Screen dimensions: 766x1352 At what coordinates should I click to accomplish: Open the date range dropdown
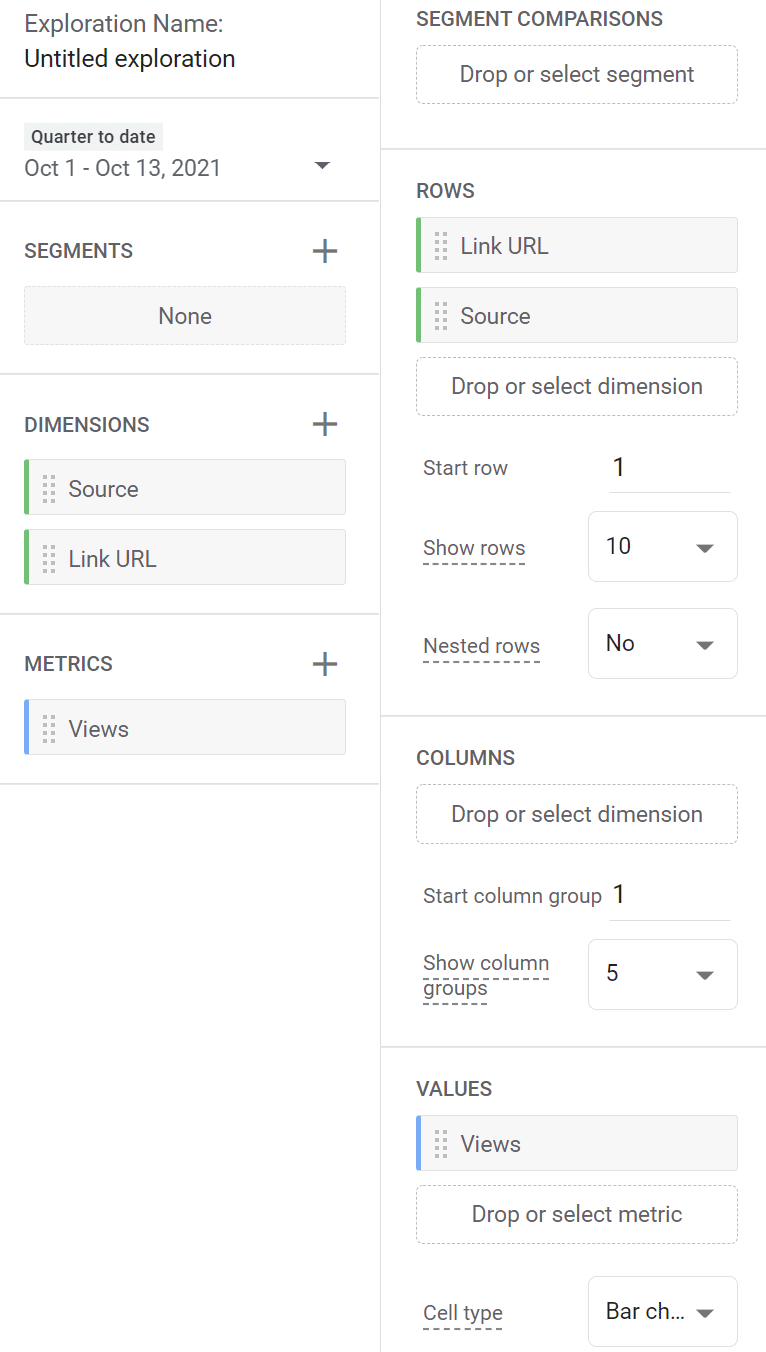[321, 166]
